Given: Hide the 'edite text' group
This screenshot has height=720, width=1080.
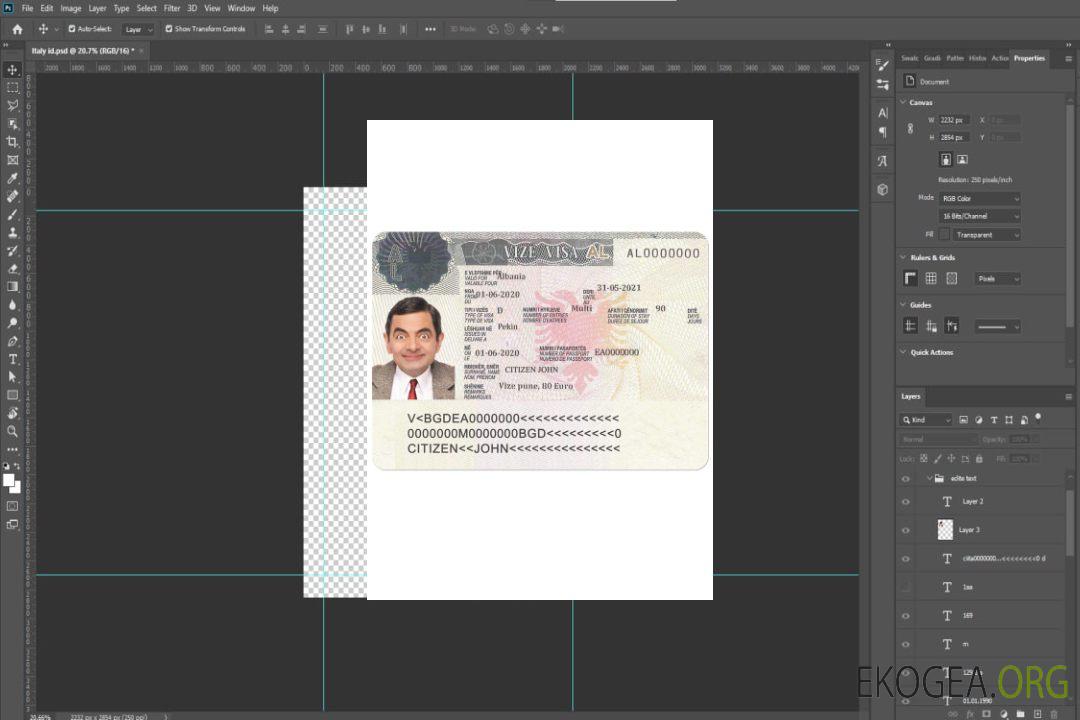Looking at the screenshot, I should [906, 478].
